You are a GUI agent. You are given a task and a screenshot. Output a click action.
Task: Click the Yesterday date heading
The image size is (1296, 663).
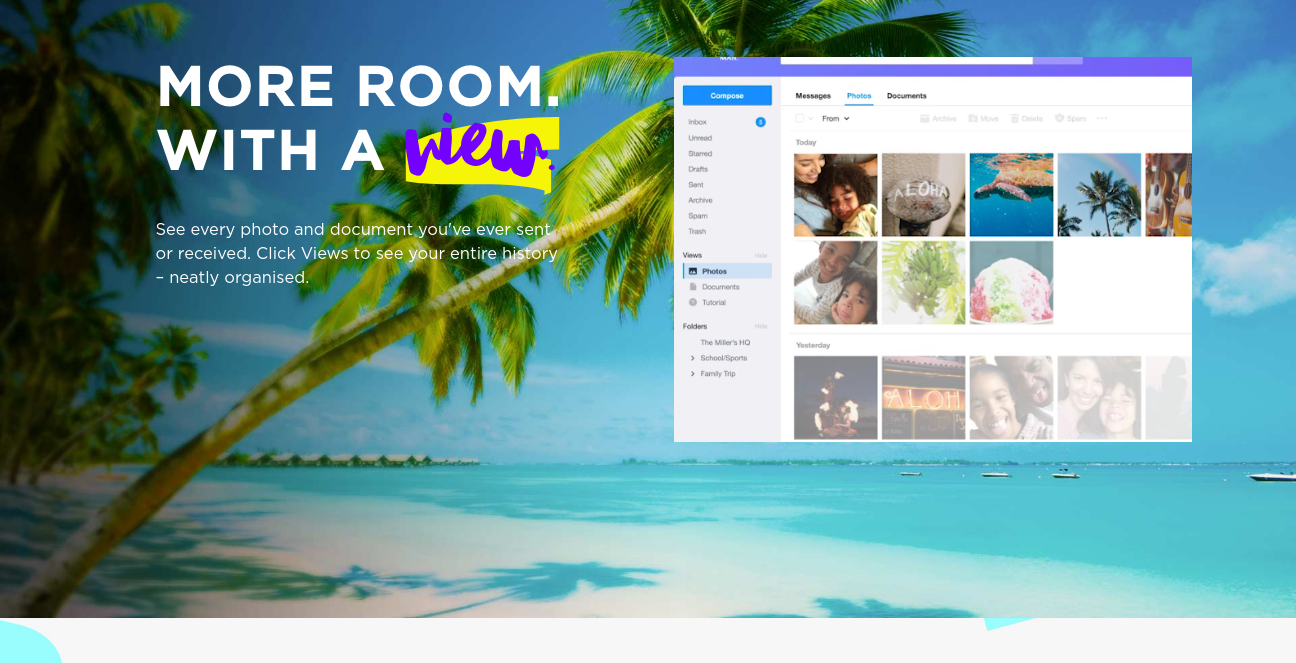click(x=813, y=345)
